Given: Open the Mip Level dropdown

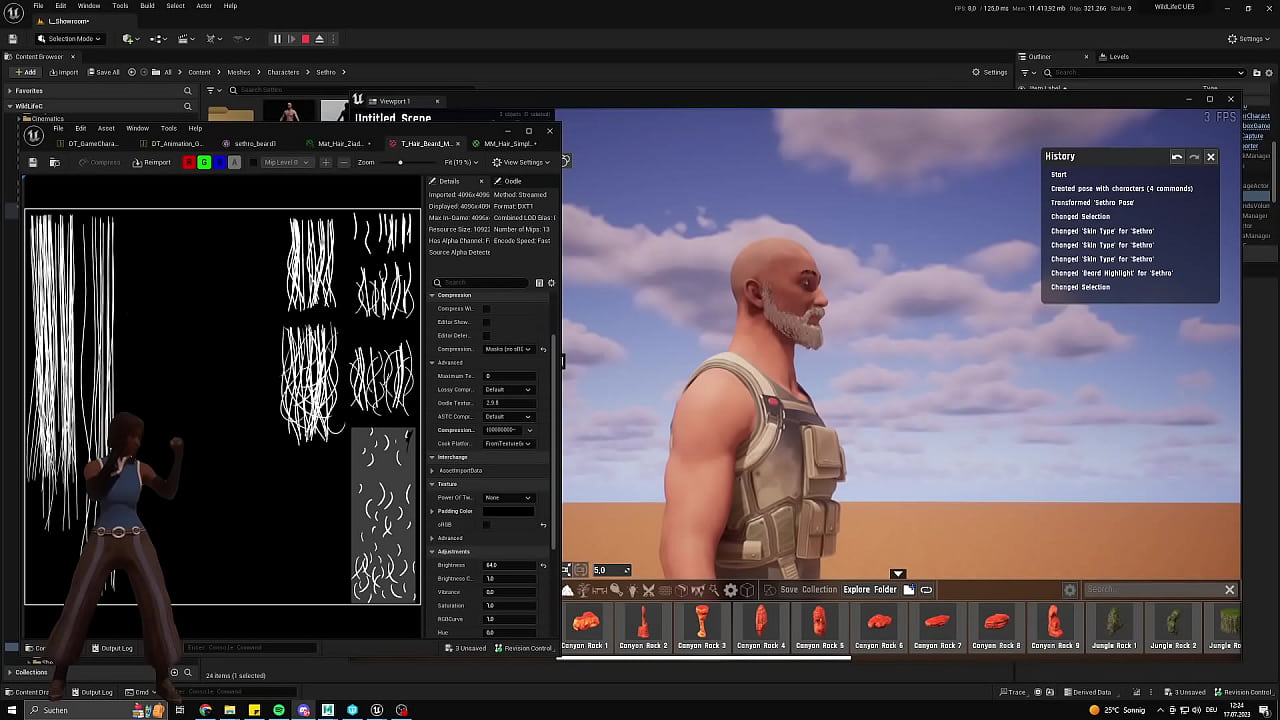Looking at the screenshot, I should (x=287, y=162).
